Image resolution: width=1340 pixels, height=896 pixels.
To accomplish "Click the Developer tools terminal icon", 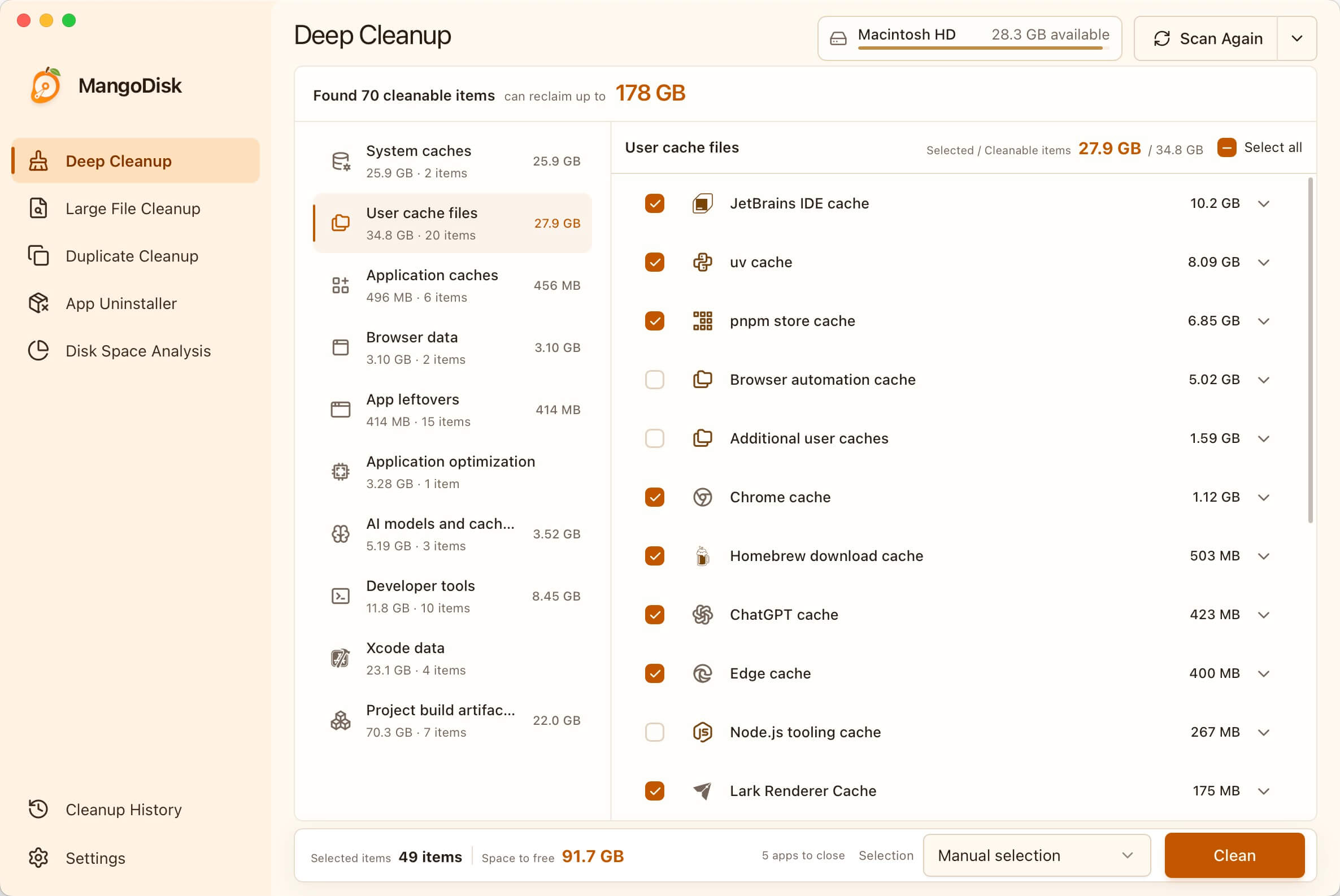I will pyautogui.click(x=341, y=597).
